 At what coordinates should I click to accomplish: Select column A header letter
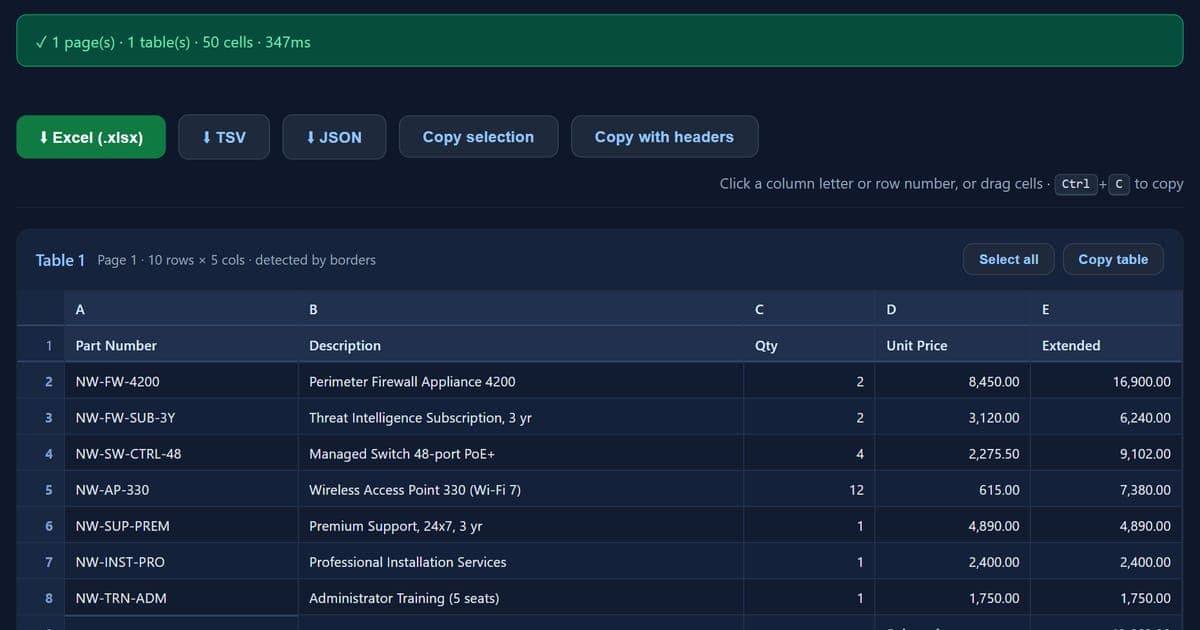click(182, 309)
